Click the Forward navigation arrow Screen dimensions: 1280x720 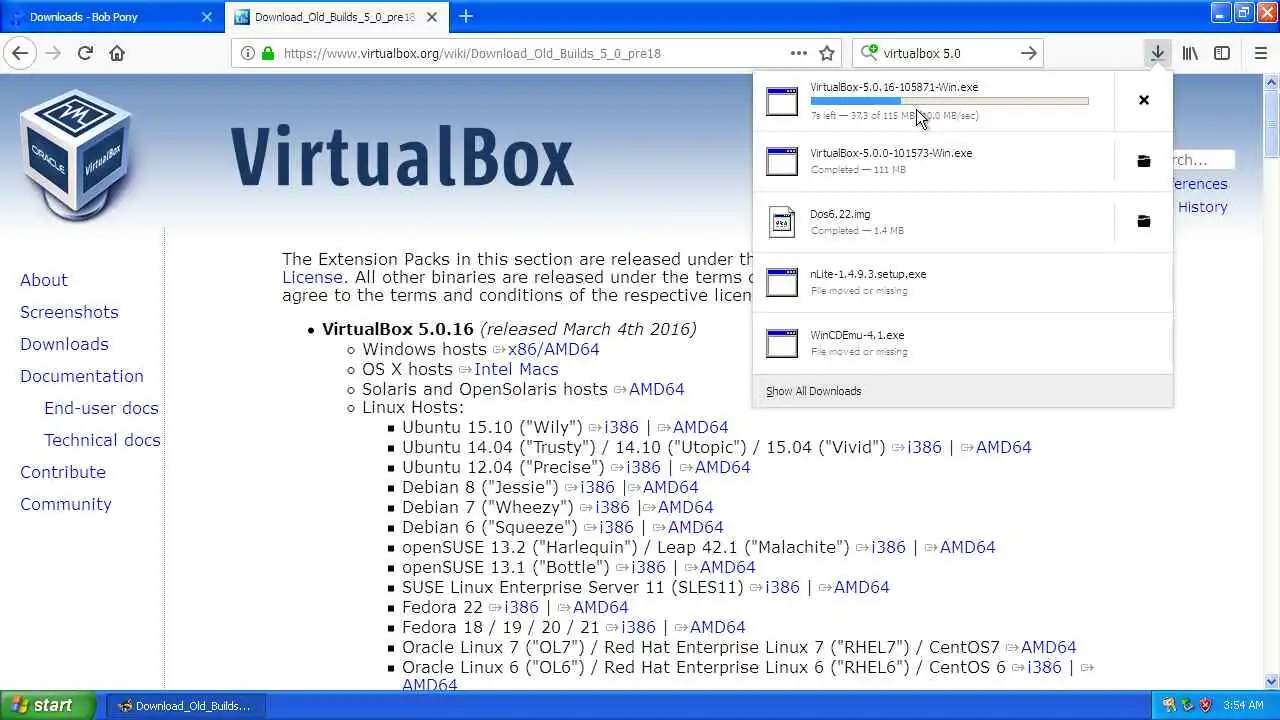pyautogui.click(x=54, y=53)
